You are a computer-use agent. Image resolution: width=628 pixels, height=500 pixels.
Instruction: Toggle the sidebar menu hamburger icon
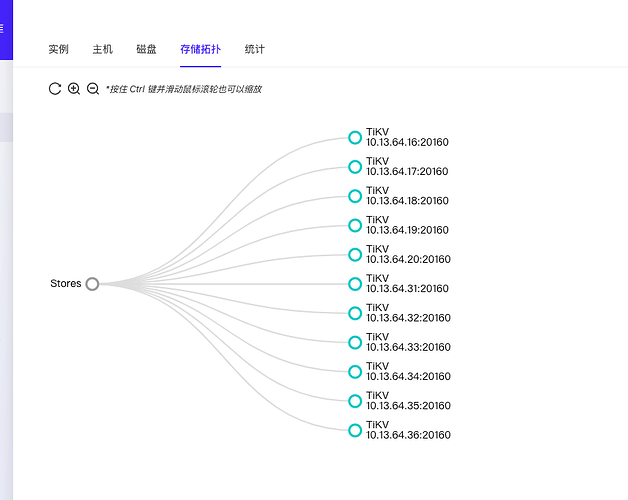[x=2, y=28]
